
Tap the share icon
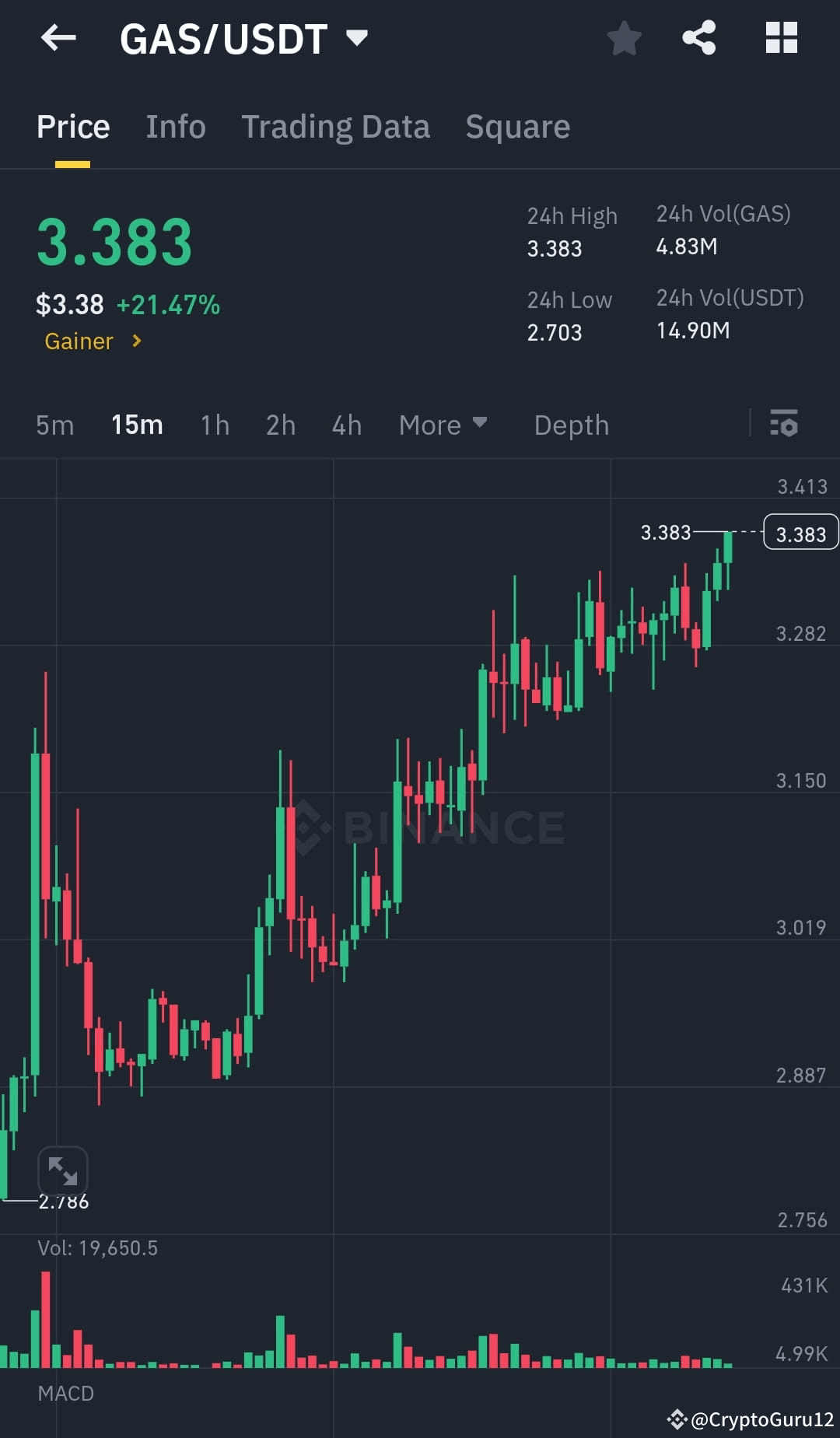tap(698, 38)
